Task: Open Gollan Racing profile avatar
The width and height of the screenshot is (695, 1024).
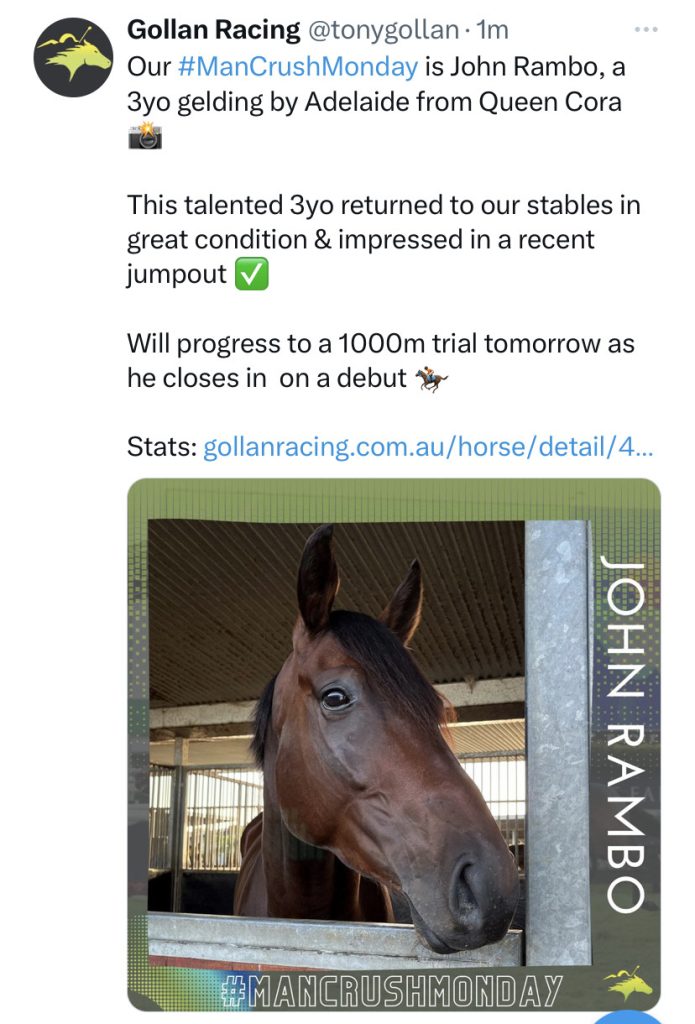Action: coord(73,57)
